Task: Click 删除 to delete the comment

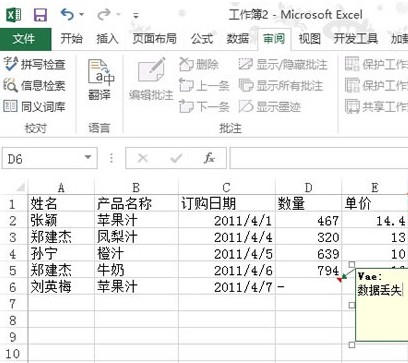Action: tap(199, 64)
